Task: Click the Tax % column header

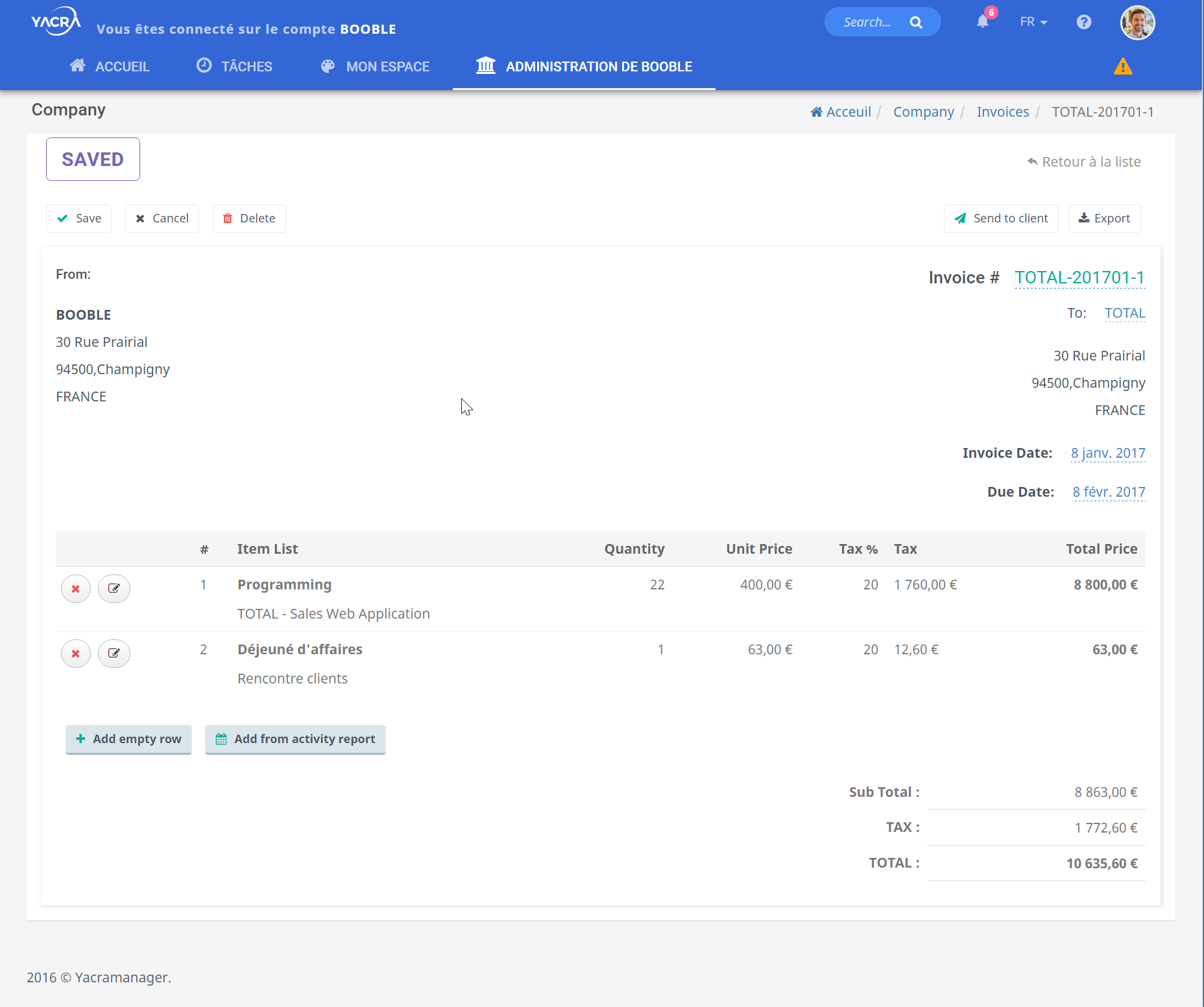Action: click(x=858, y=549)
